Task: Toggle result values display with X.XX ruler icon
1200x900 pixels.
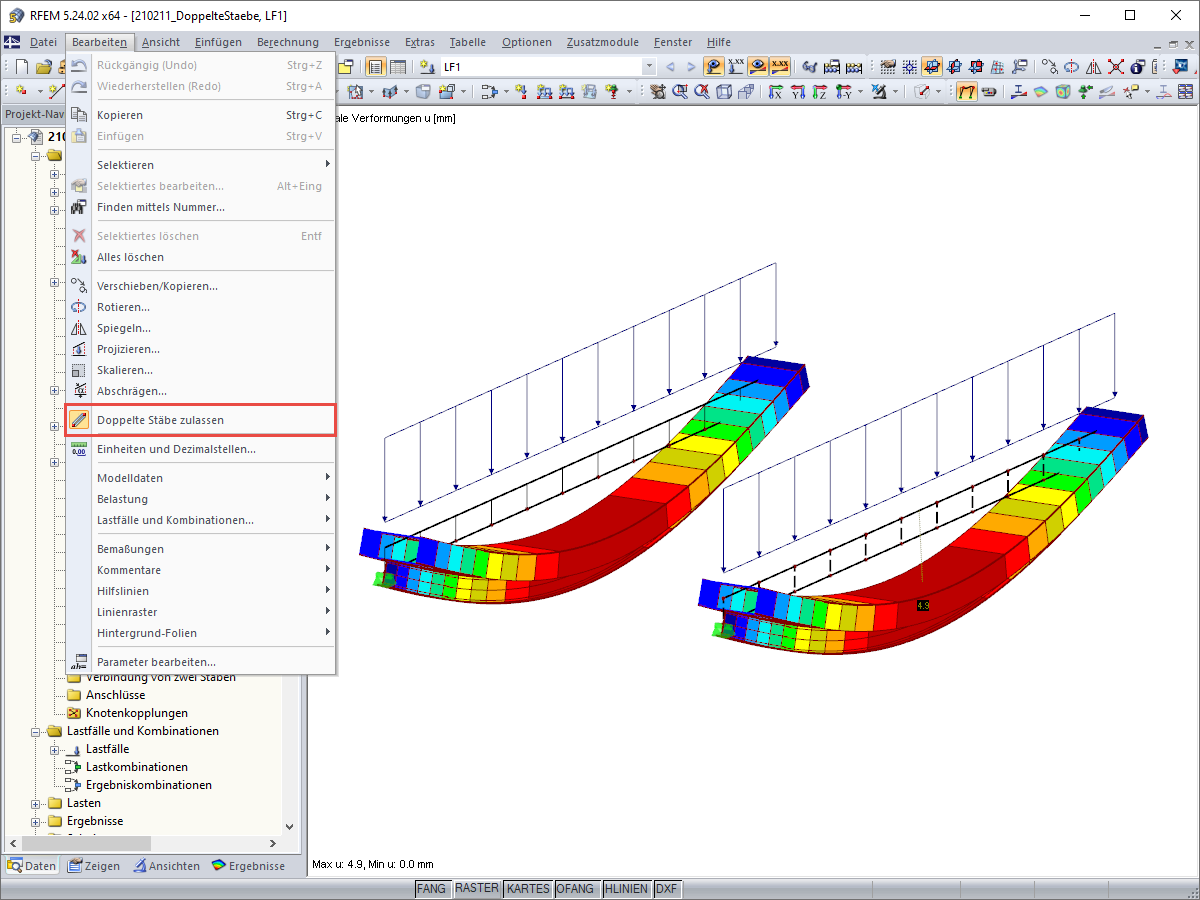Action: (736, 67)
